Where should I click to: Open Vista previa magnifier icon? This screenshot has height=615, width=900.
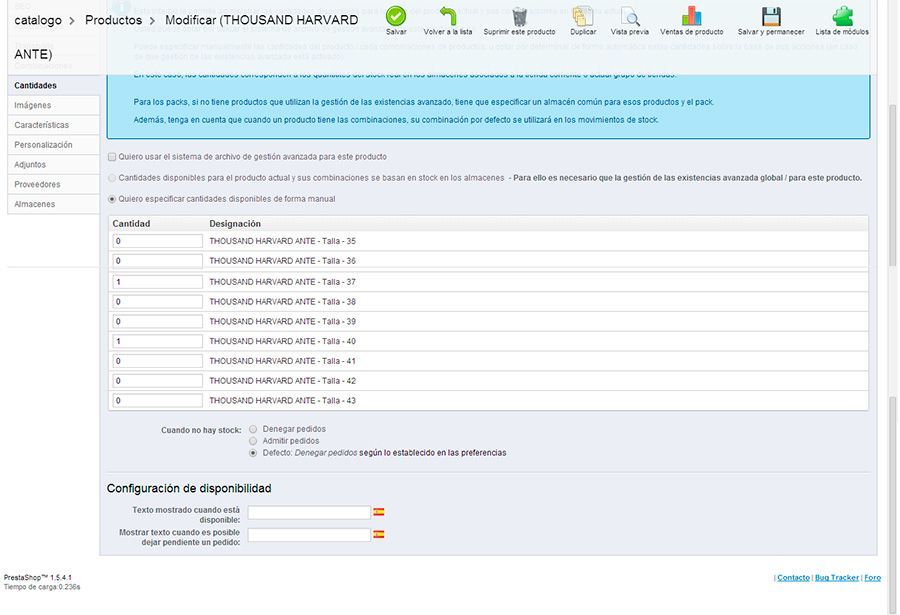tap(630, 16)
